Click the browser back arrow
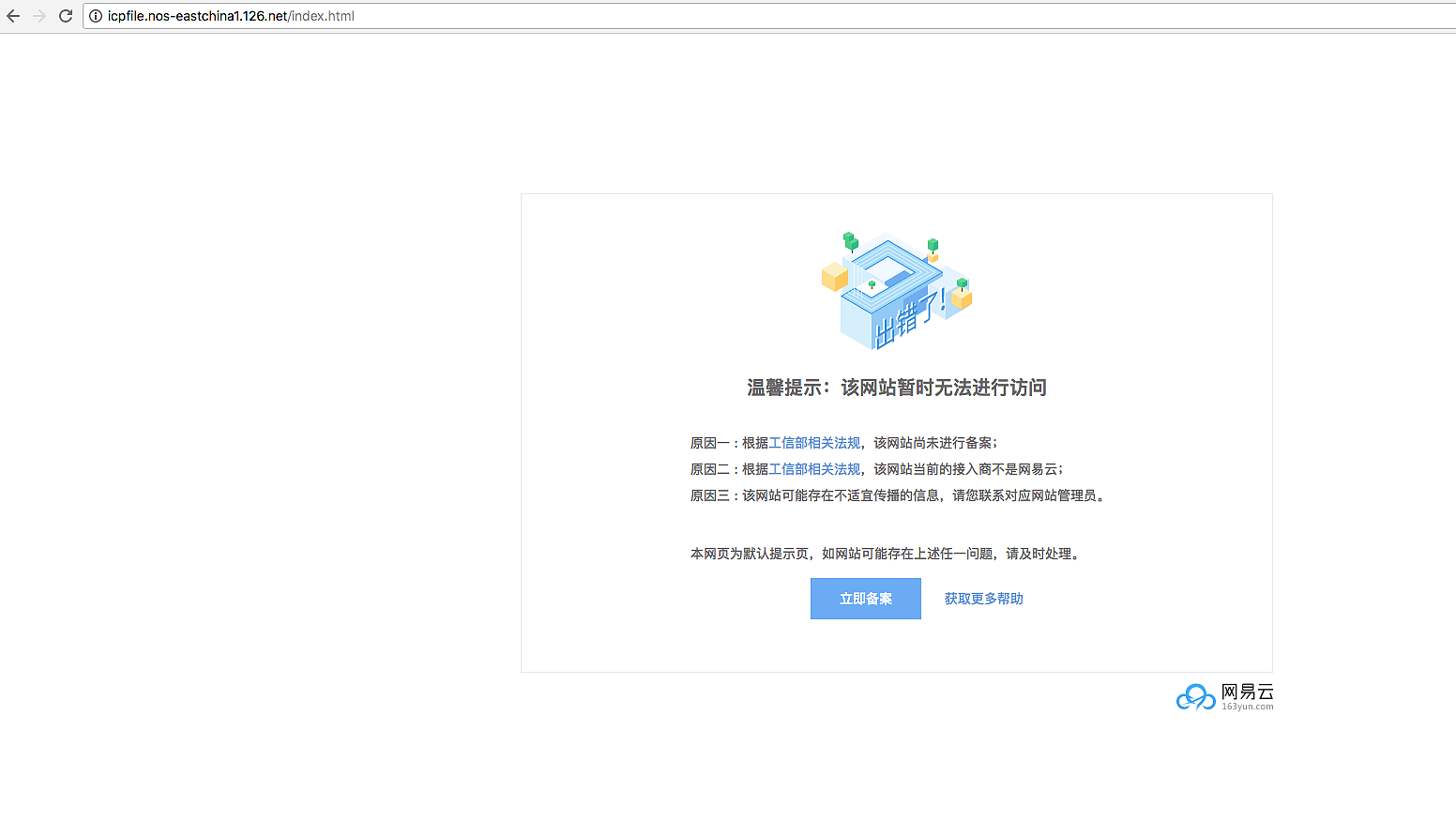This screenshot has height=837, width=1456. click(13, 16)
